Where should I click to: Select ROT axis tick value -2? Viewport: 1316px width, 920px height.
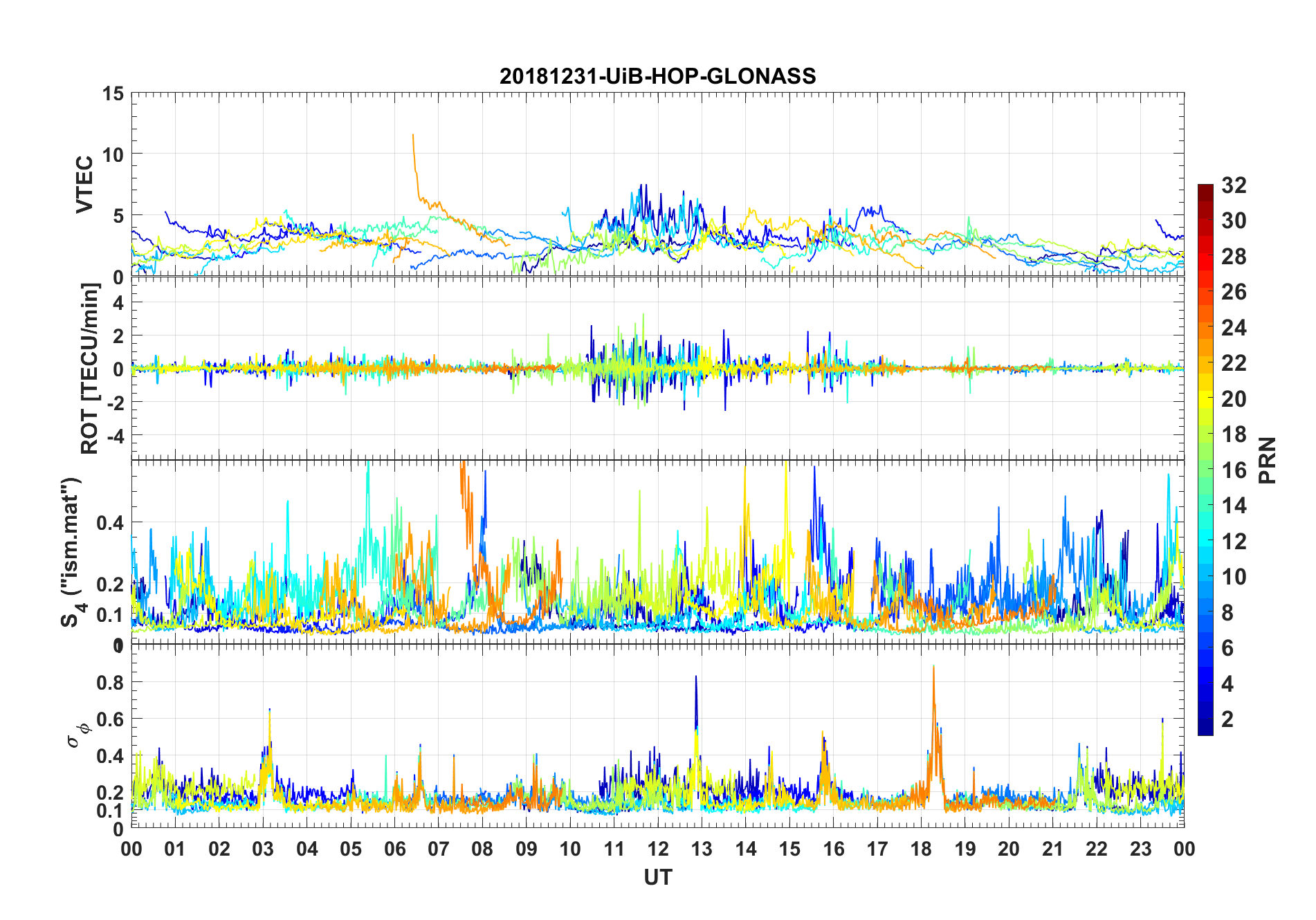pyautogui.click(x=116, y=403)
